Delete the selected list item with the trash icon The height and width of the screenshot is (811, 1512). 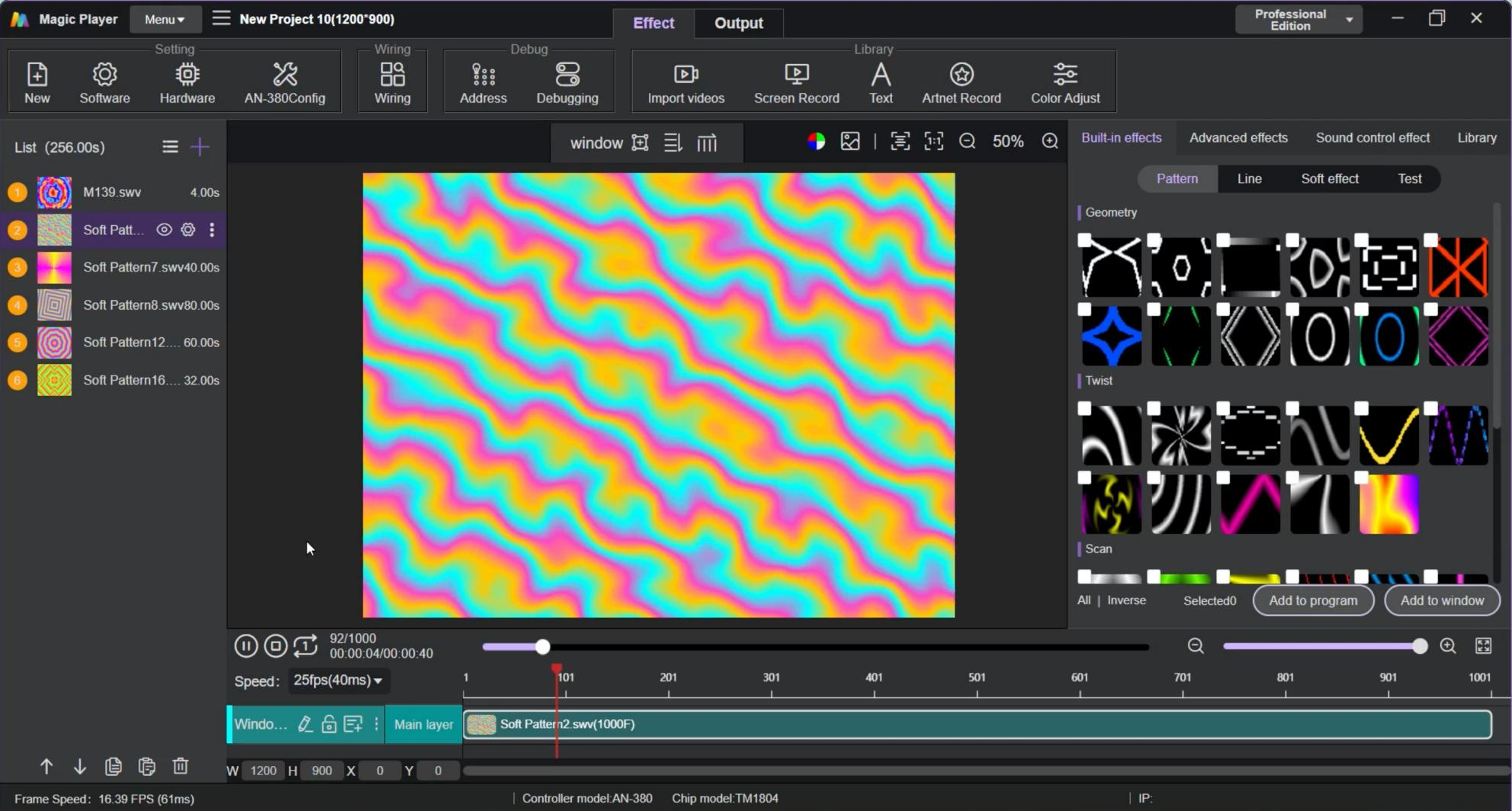click(x=180, y=766)
